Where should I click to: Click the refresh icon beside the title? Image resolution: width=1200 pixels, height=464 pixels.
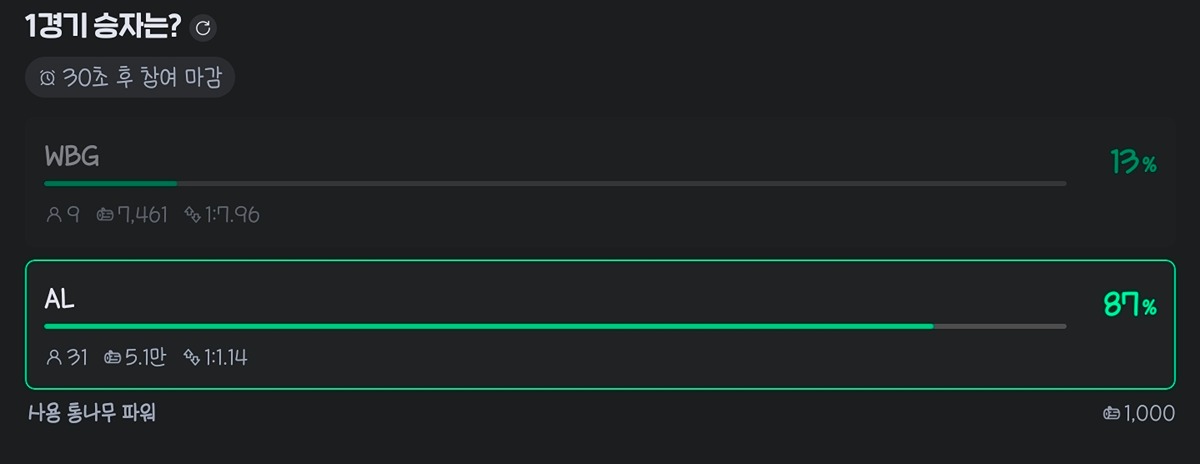203,28
